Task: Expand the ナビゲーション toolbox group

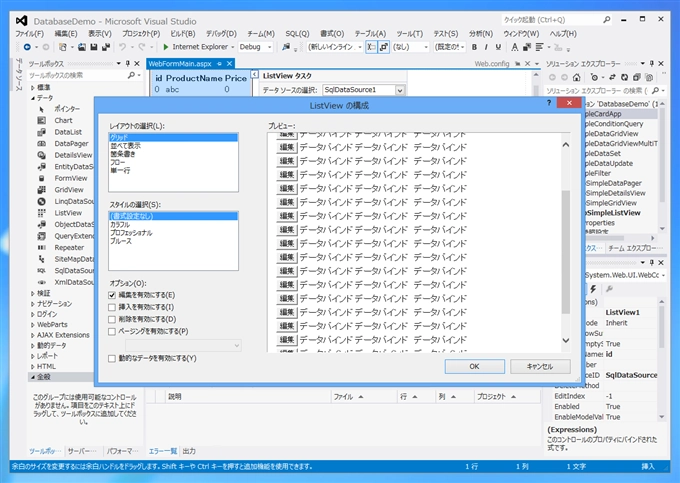Action: point(33,304)
